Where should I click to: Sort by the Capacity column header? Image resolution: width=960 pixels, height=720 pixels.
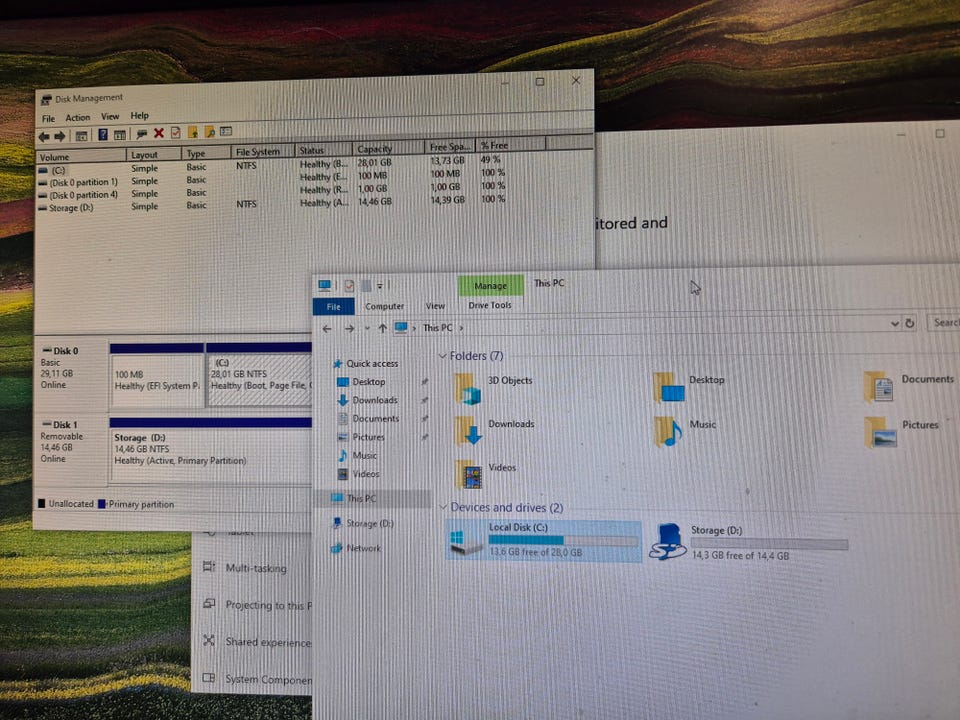pos(388,148)
